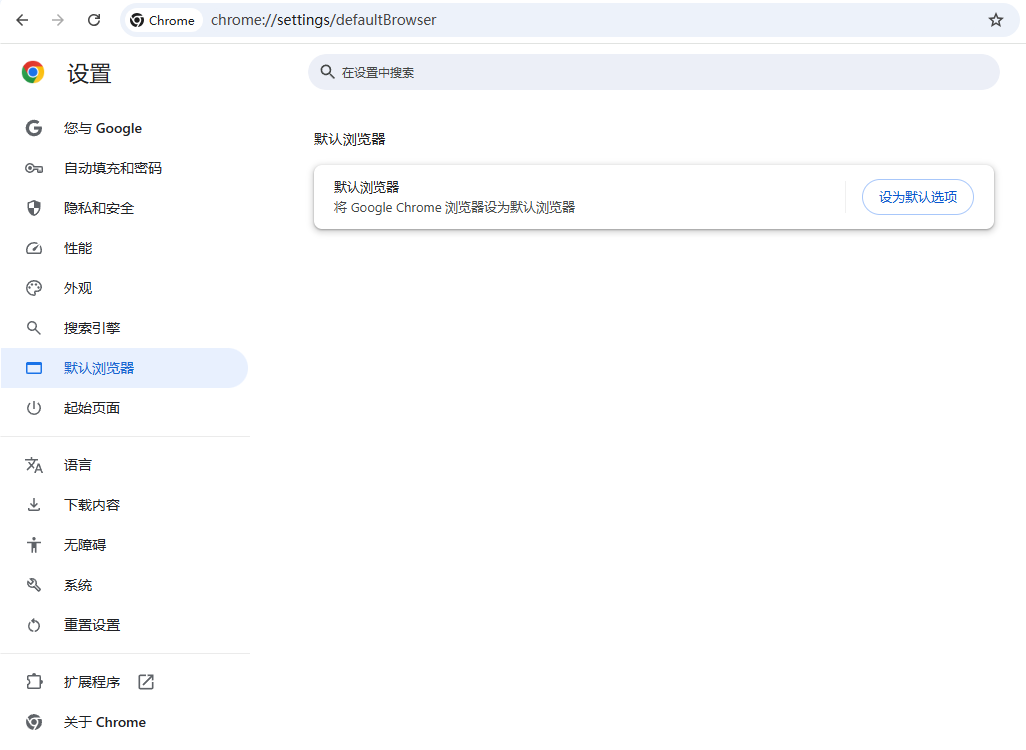Click the browser back arrow icon
Viewport: 1026px width, 750px height.
pos(22,20)
